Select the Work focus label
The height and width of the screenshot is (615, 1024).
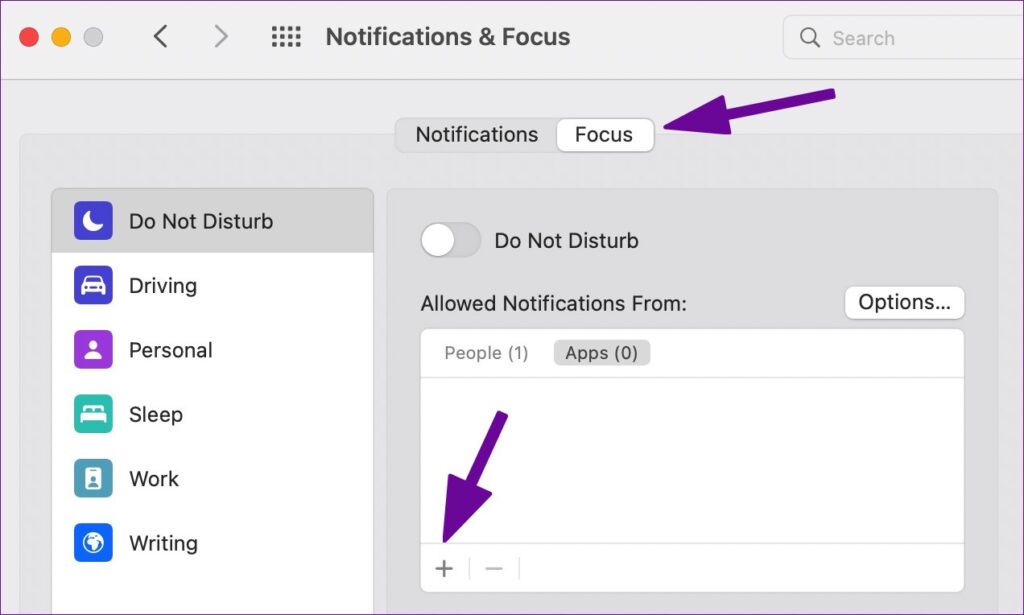[x=154, y=479]
